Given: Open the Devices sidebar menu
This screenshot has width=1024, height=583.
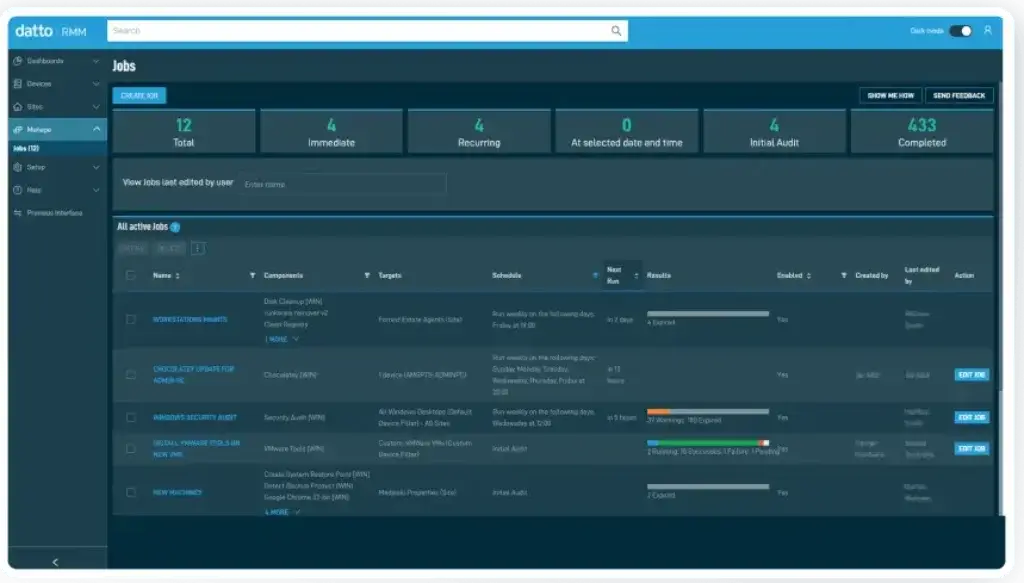Looking at the screenshot, I should (x=57, y=84).
